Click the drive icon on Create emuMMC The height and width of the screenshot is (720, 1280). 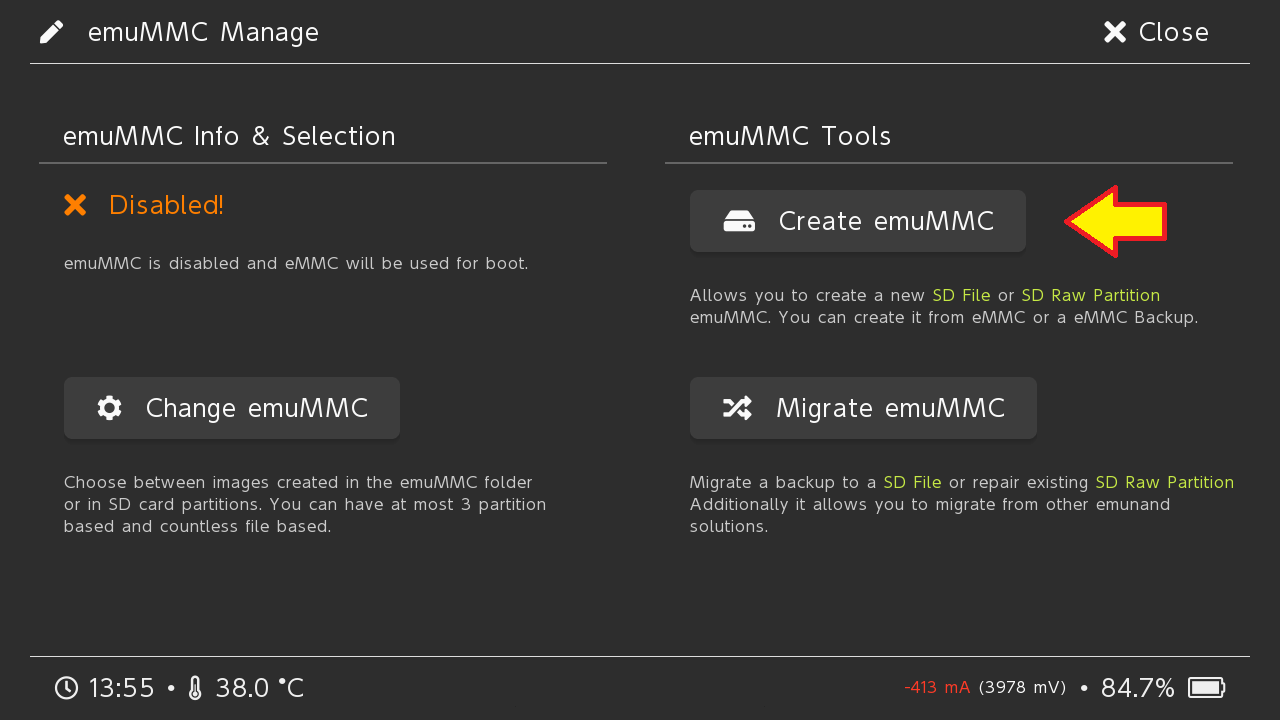tap(739, 221)
